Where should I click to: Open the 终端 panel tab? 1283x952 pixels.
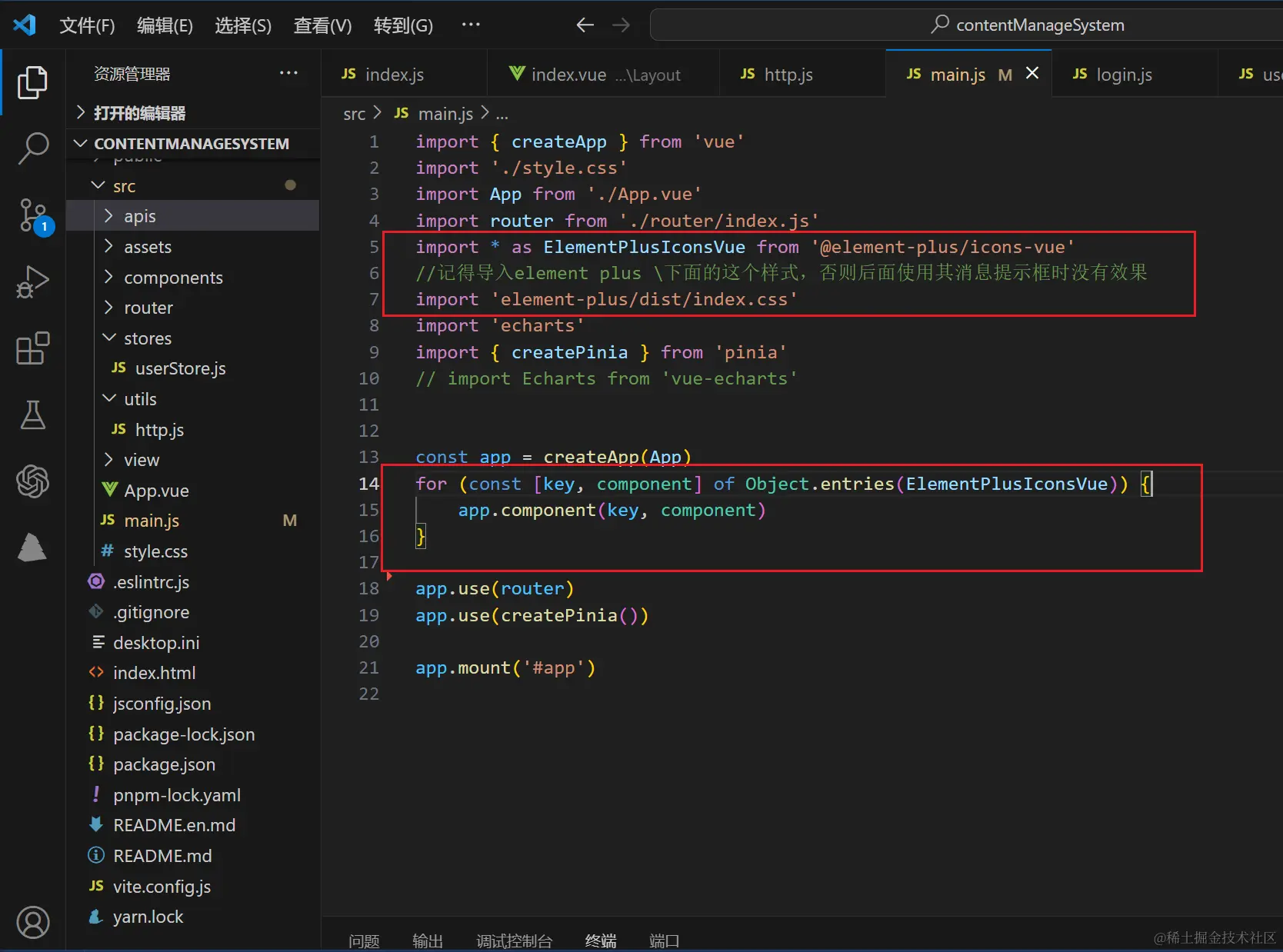click(x=600, y=940)
